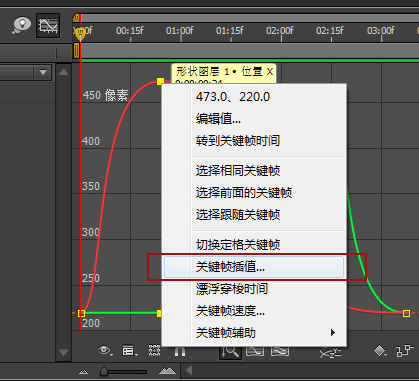Image resolution: width=419 pixels, height=381 pixels.
Task: Select the keyframe at the graph's far right
Action: tap(406, 313)
